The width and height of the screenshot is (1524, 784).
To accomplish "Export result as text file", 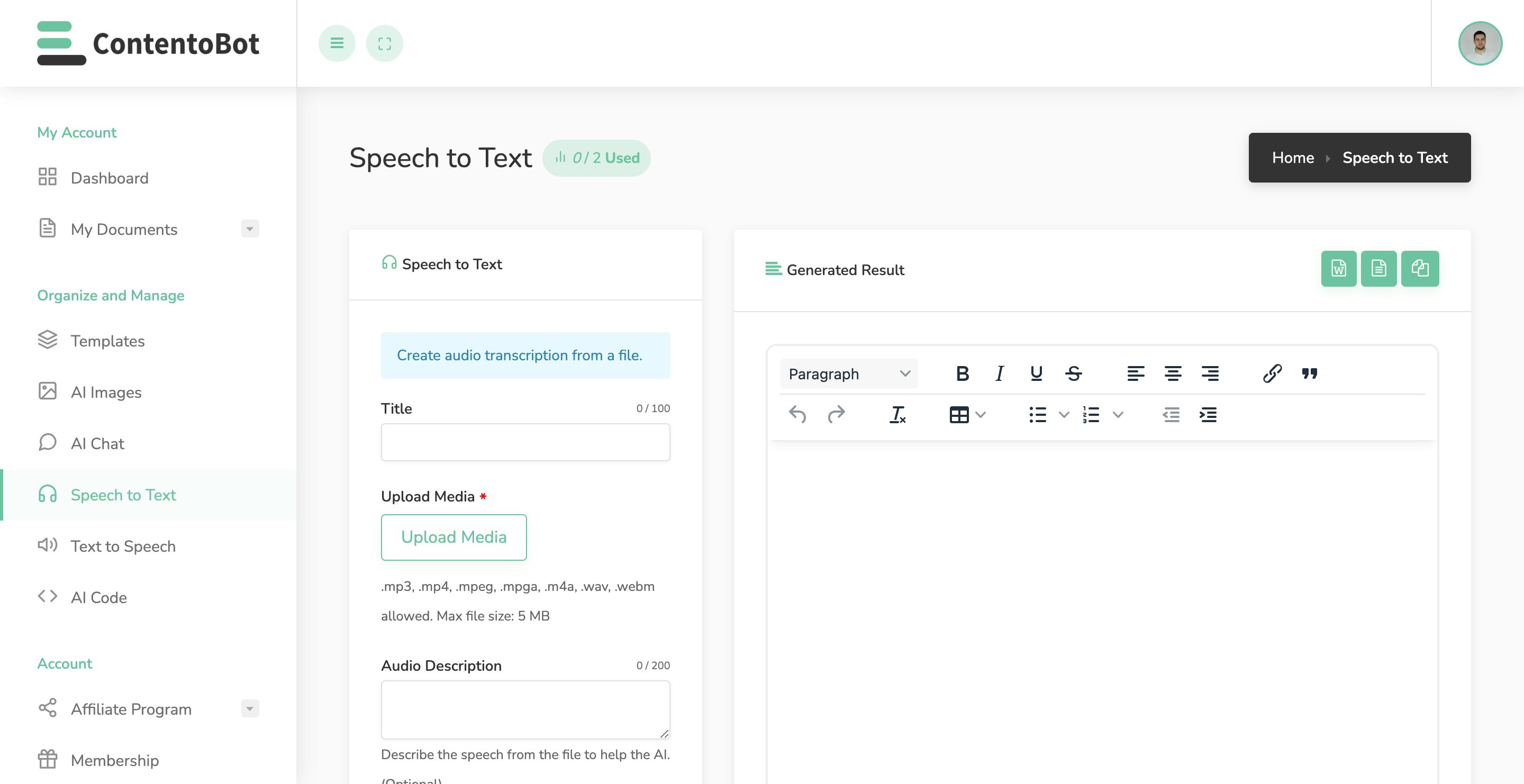I will (1378, 269).
